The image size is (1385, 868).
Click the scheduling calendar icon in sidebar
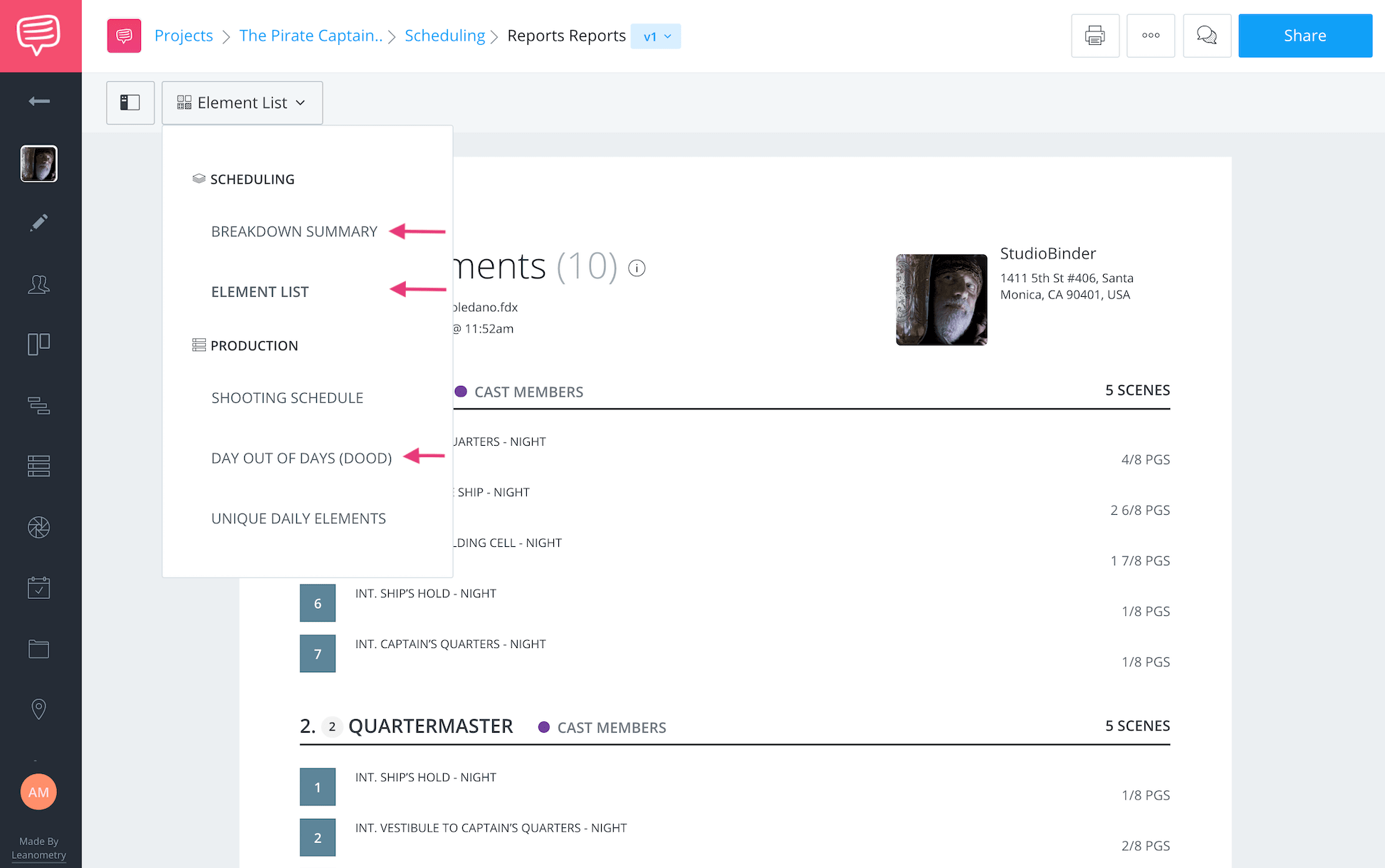point(38,588)
